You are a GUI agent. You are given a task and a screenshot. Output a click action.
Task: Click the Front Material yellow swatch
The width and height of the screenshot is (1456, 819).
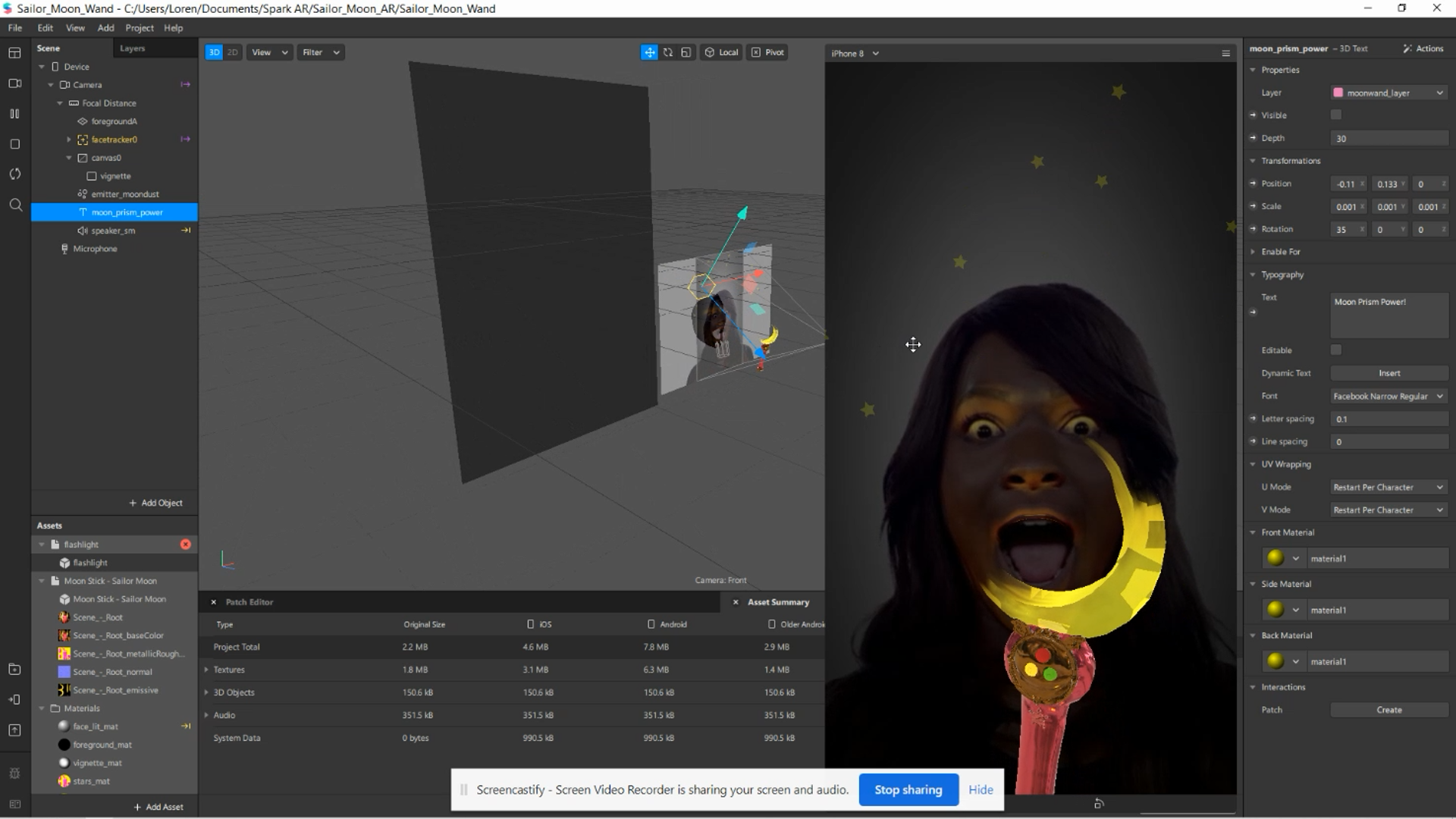click(1276, 558)
